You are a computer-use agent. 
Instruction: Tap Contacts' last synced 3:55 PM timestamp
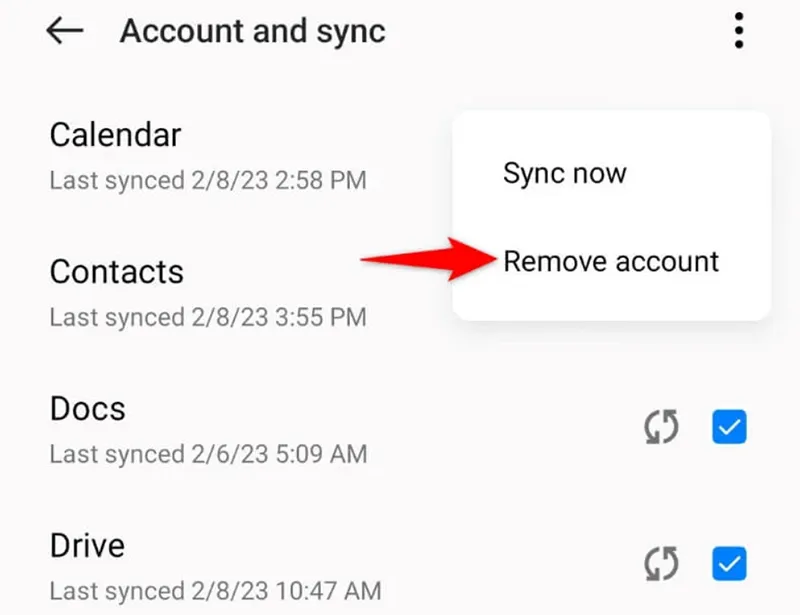[x=208, y=318]
